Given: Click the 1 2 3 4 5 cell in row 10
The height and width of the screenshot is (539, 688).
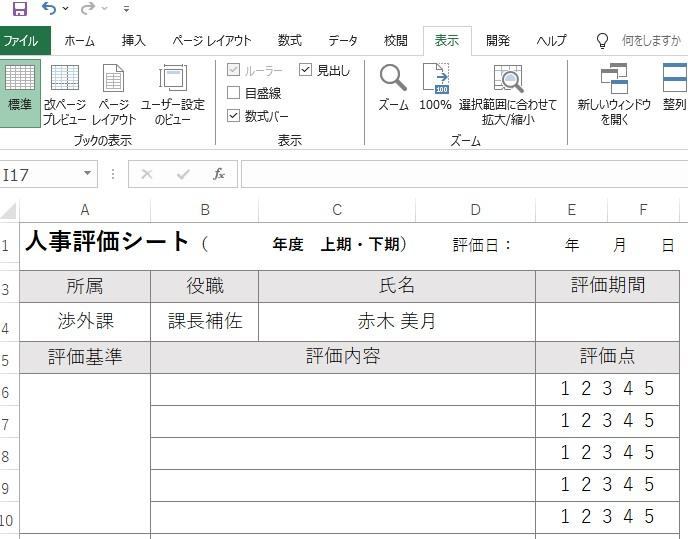Looking at the screenshot, I should tap(608, 517).
